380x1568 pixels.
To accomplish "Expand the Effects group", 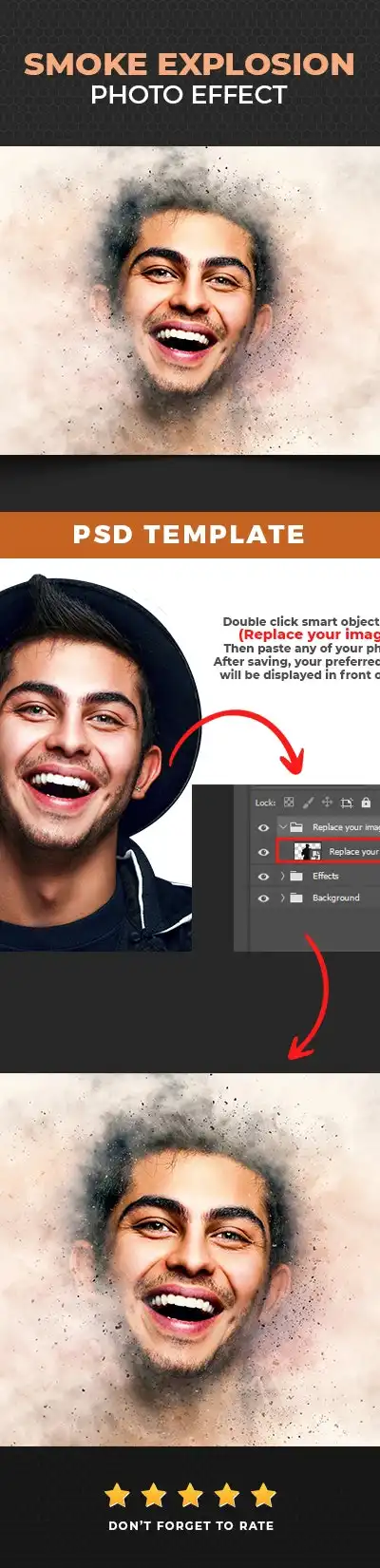I will [282, 876].
